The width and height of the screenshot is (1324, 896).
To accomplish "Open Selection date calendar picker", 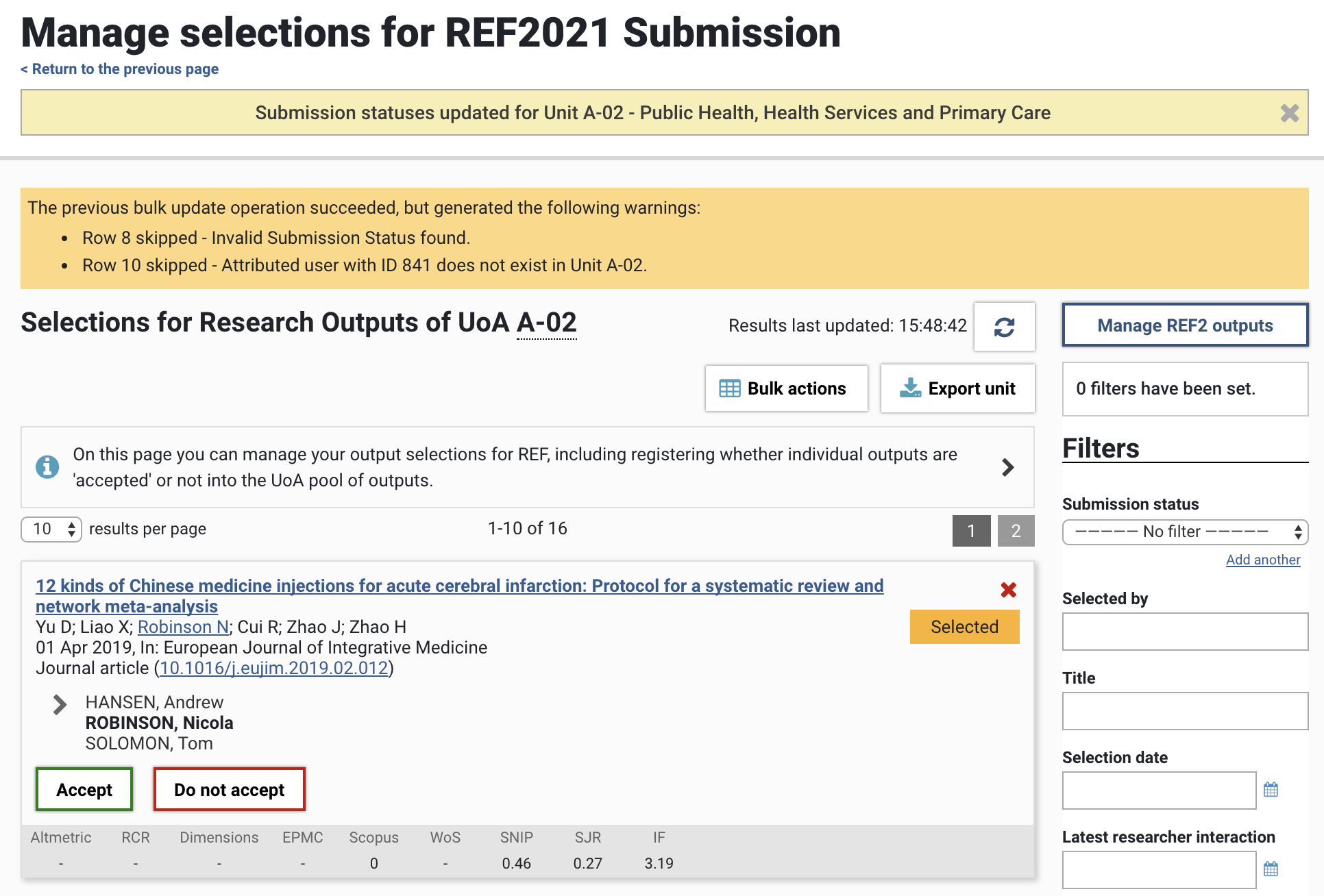I will click(1271, 790).
